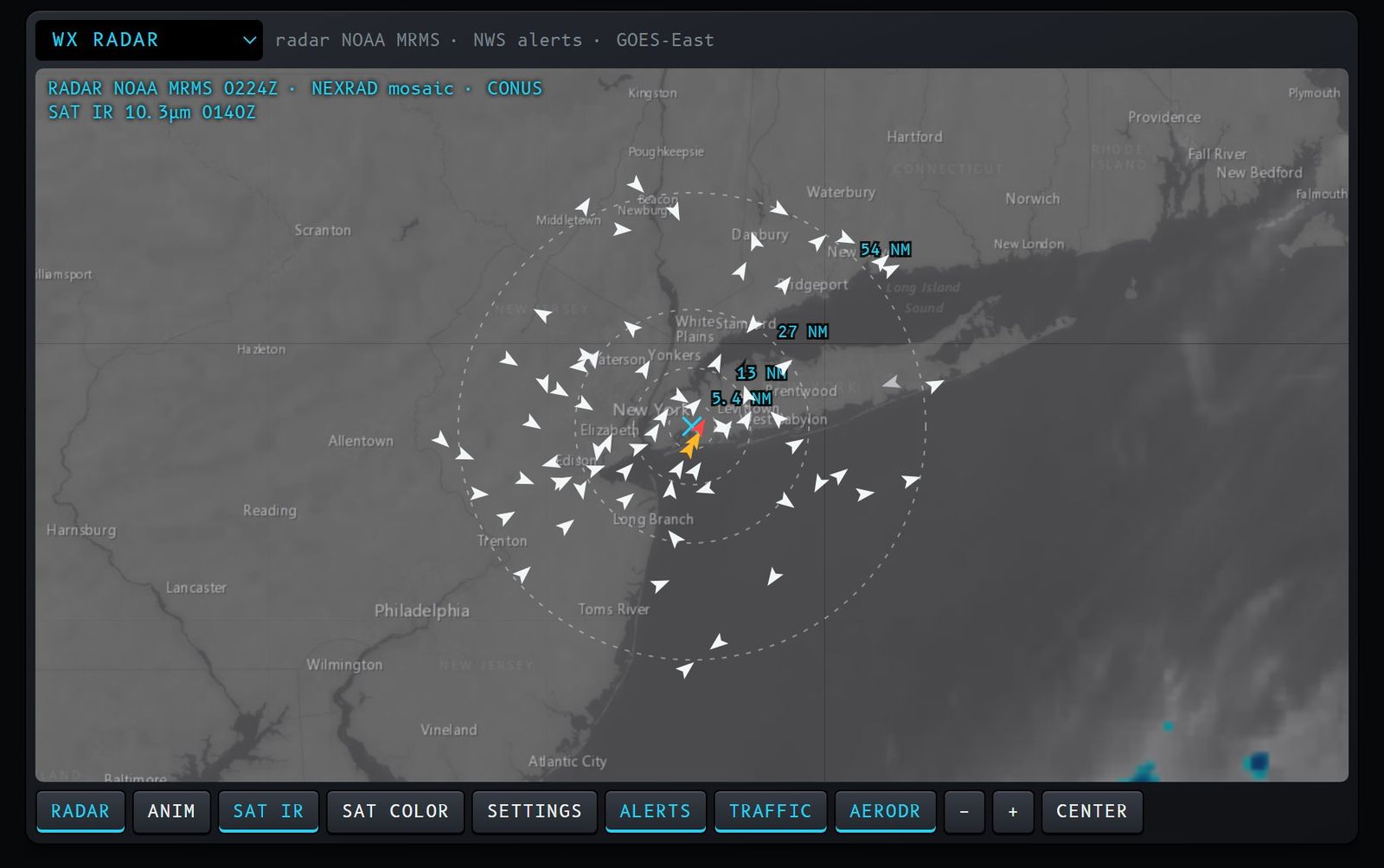This screenshot has width=1384, height=868.
Task: Click the 54 NM range ring label
Action: (x=885, y=249)
